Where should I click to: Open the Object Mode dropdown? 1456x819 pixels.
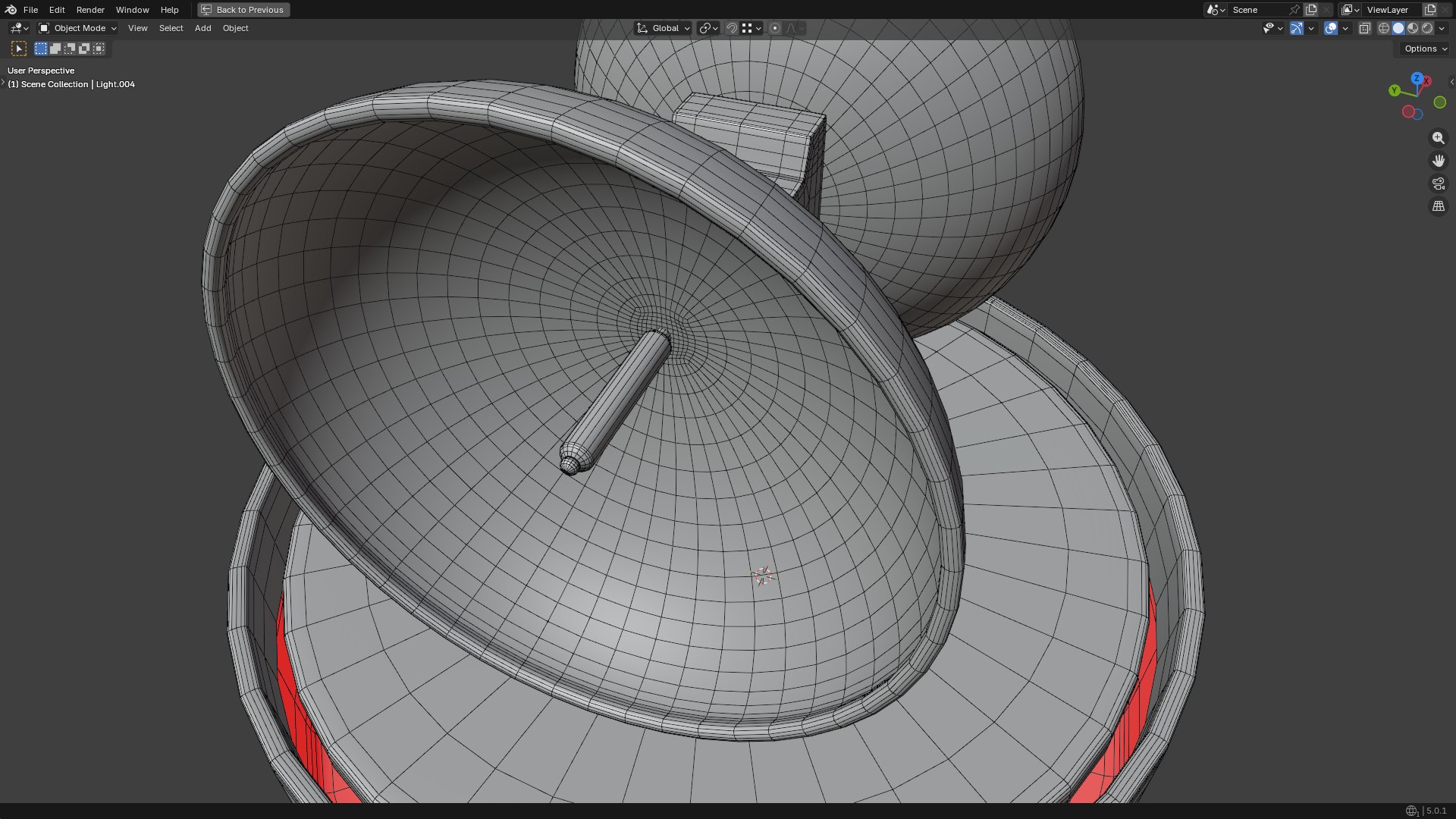coord(77,28)
